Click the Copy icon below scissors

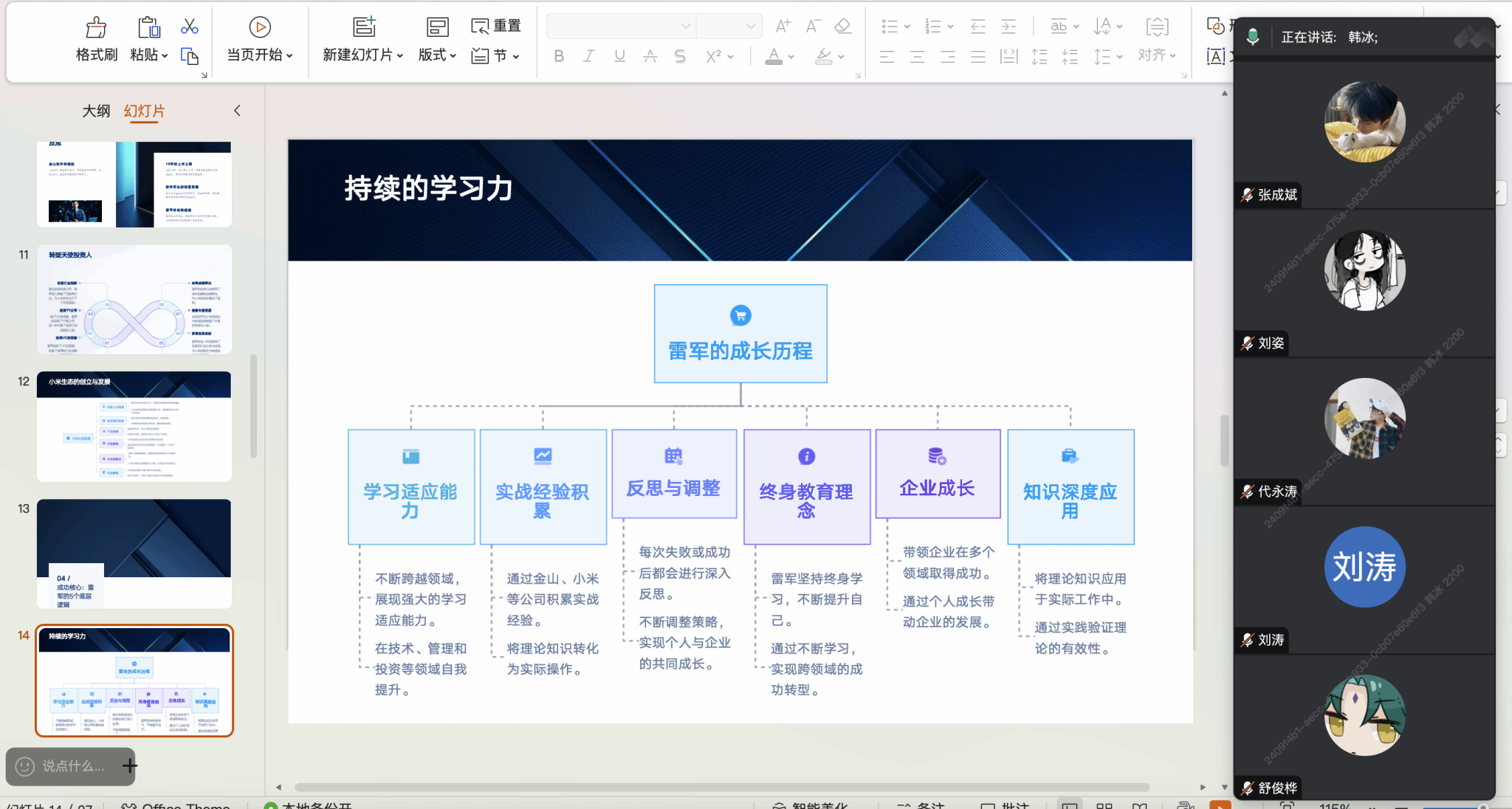(x=190, y=57)
